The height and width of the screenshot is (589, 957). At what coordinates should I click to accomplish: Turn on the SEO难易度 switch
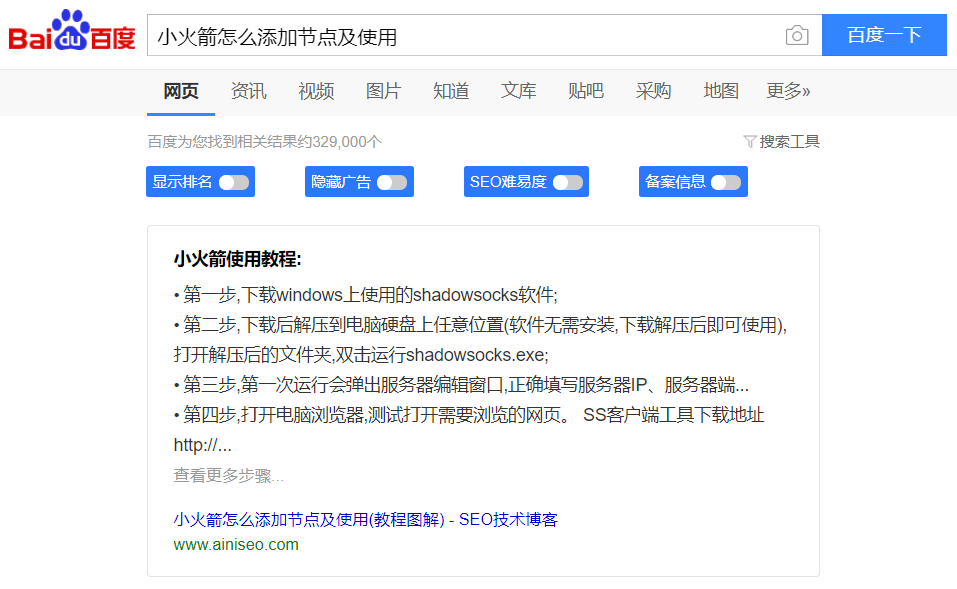pos(567,182)
